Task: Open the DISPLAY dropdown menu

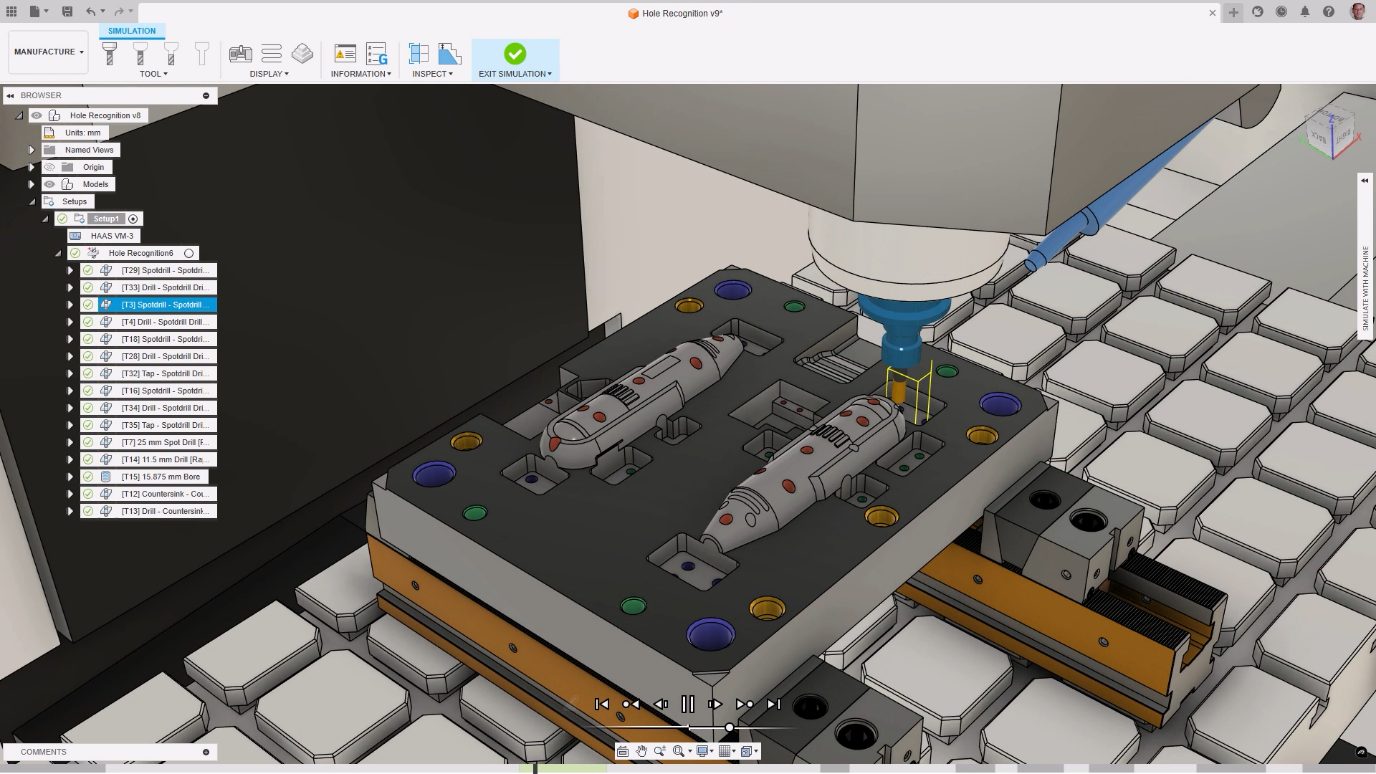Action: 269,72
